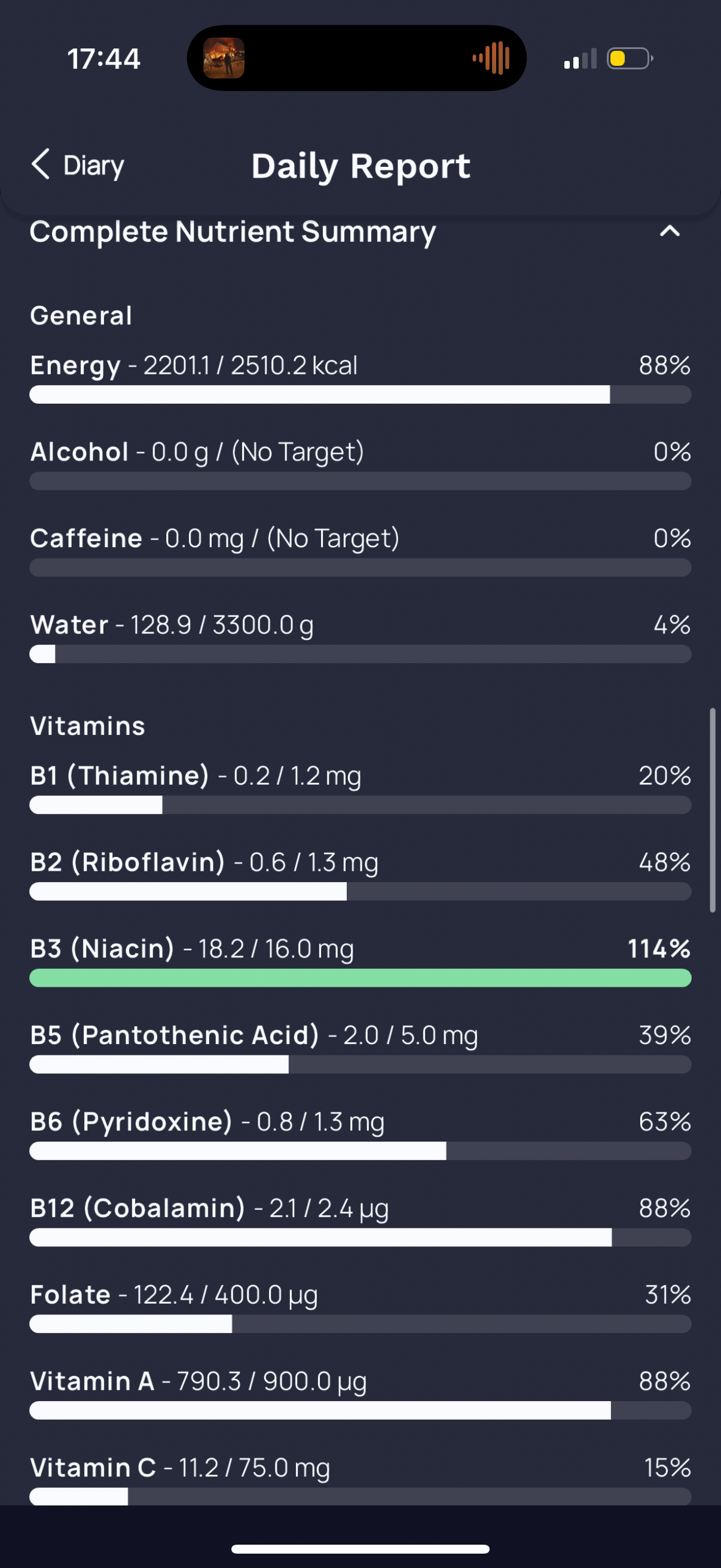The height and width of the screenshot is (1568, 721).
Task: Select the Water nutrient row
Action: click(x=360, y=637)
